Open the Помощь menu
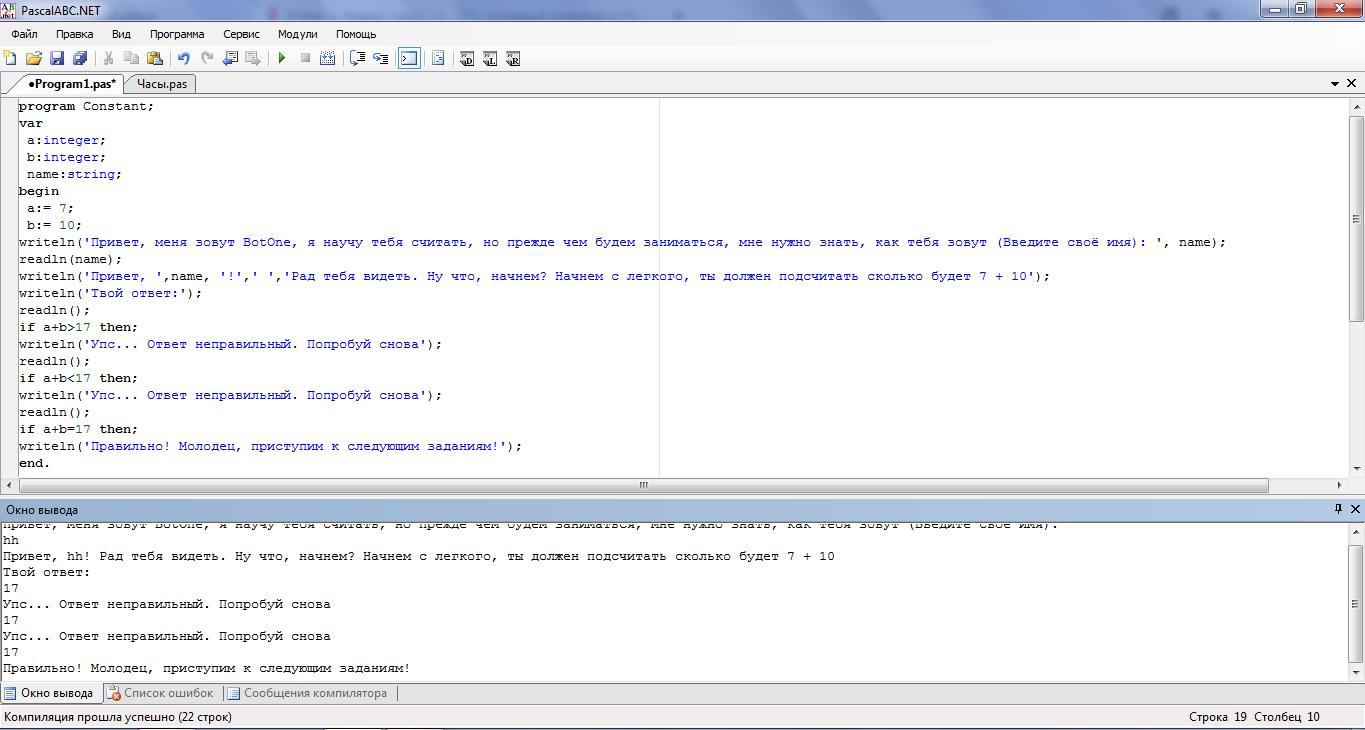Image resolution: width=1365 pixels, height=730 pixels. point(356,34)
